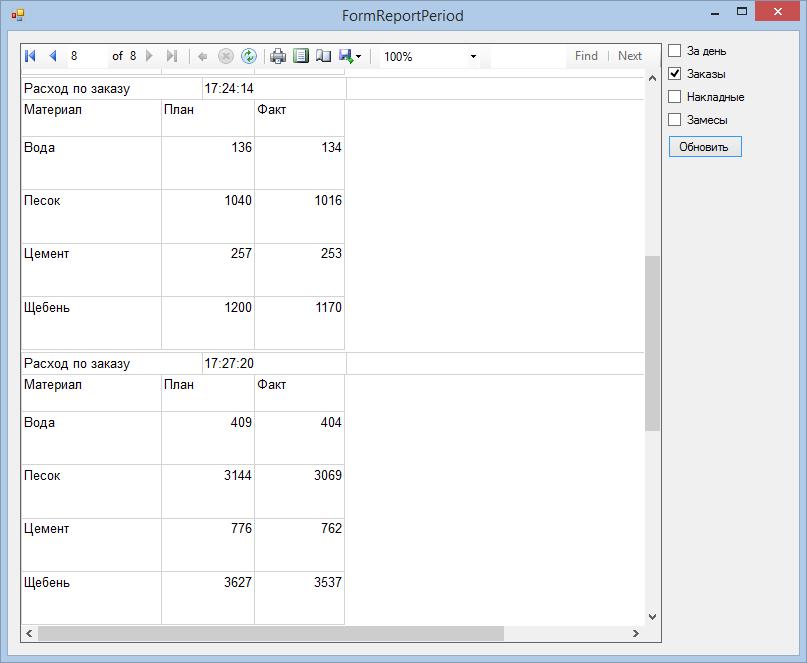Select the fact value 3537
Image resolution: width=807 pixels, height=663 pixels.
coord(328,582)
